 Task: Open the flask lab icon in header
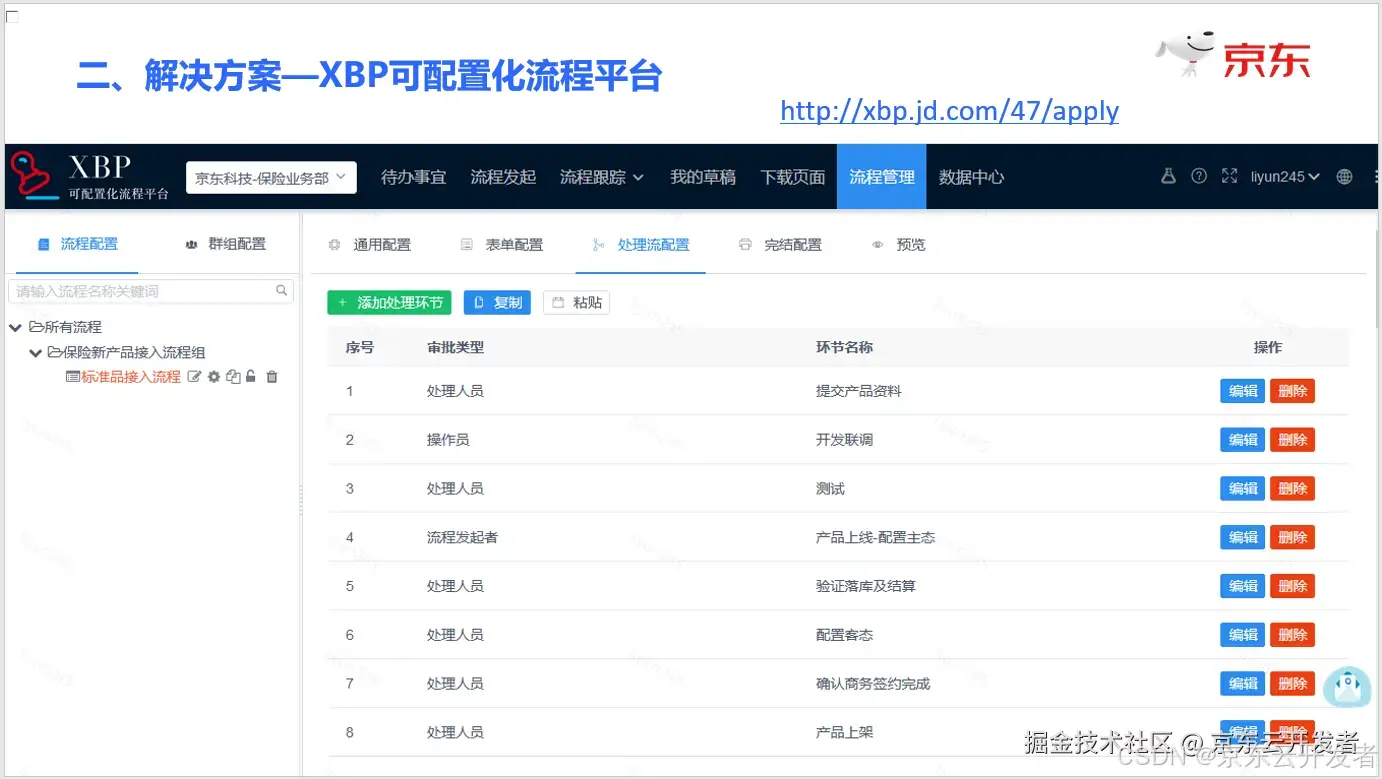(x=1168, y=176)
